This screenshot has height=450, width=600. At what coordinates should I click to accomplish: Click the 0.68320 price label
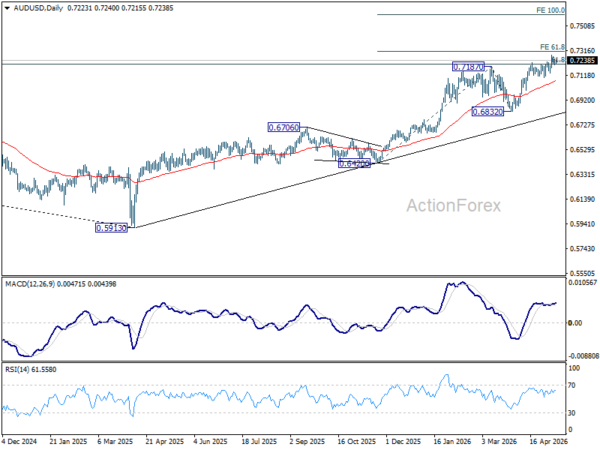488,112
